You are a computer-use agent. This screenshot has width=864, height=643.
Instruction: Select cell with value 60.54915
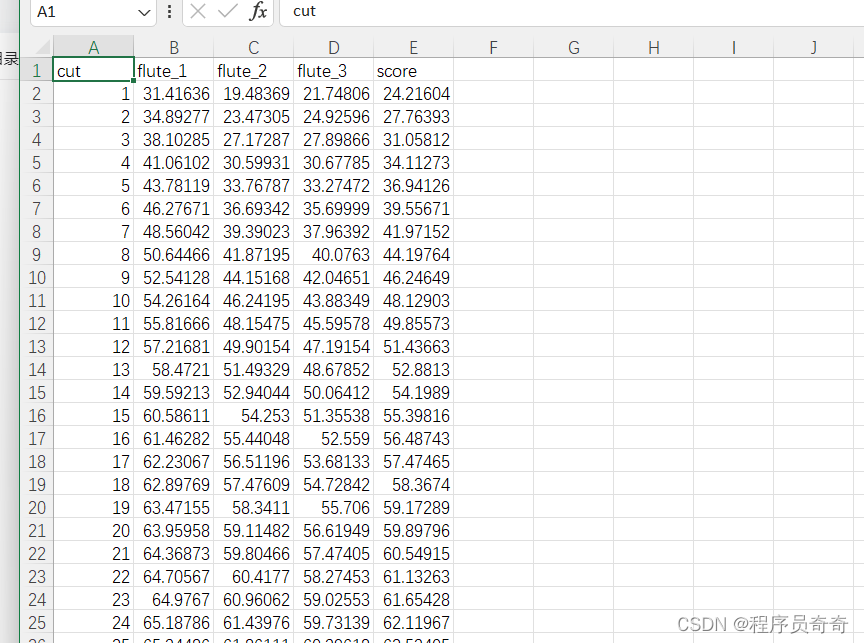(413, 553)
